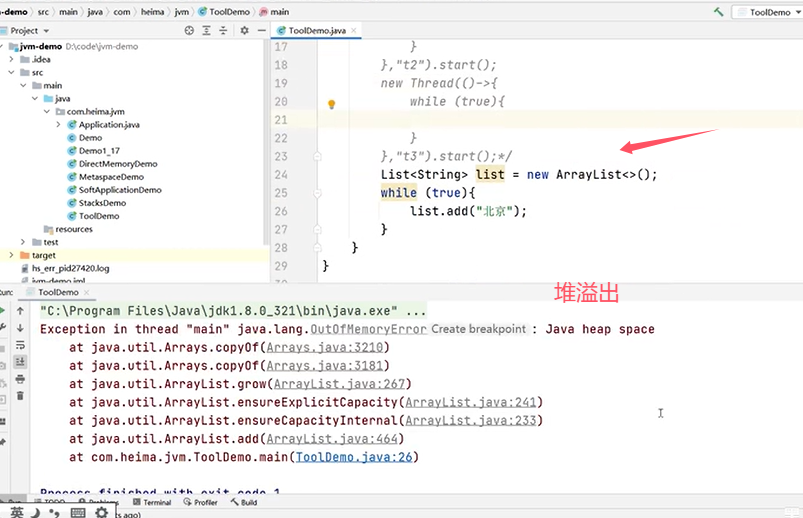This screenshot has width=803, height=518.
Task: Open the Build tool window
Action: tap(244, 502)
